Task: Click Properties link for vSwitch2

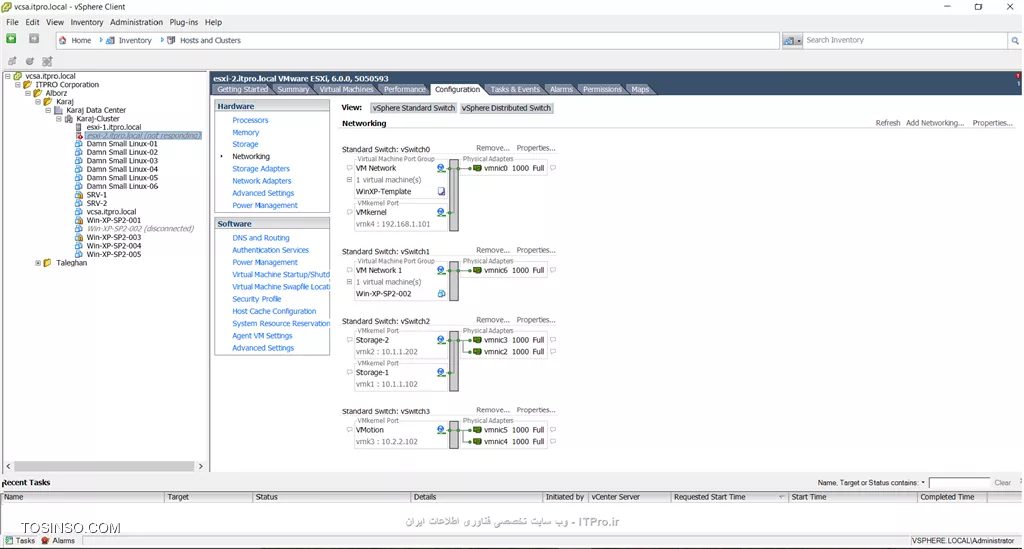Action: [x=536, y=320]
